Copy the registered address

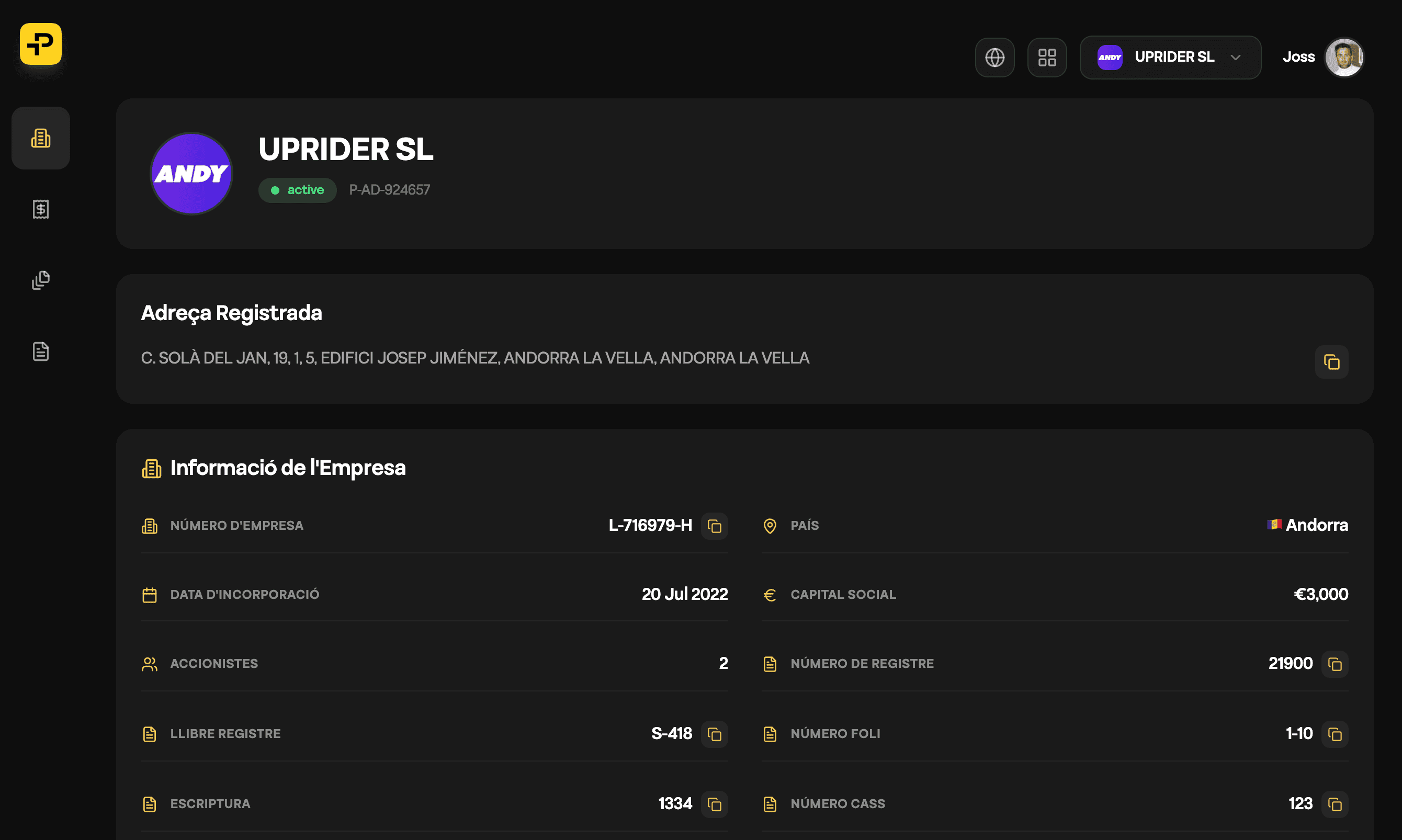point(1331,362)
